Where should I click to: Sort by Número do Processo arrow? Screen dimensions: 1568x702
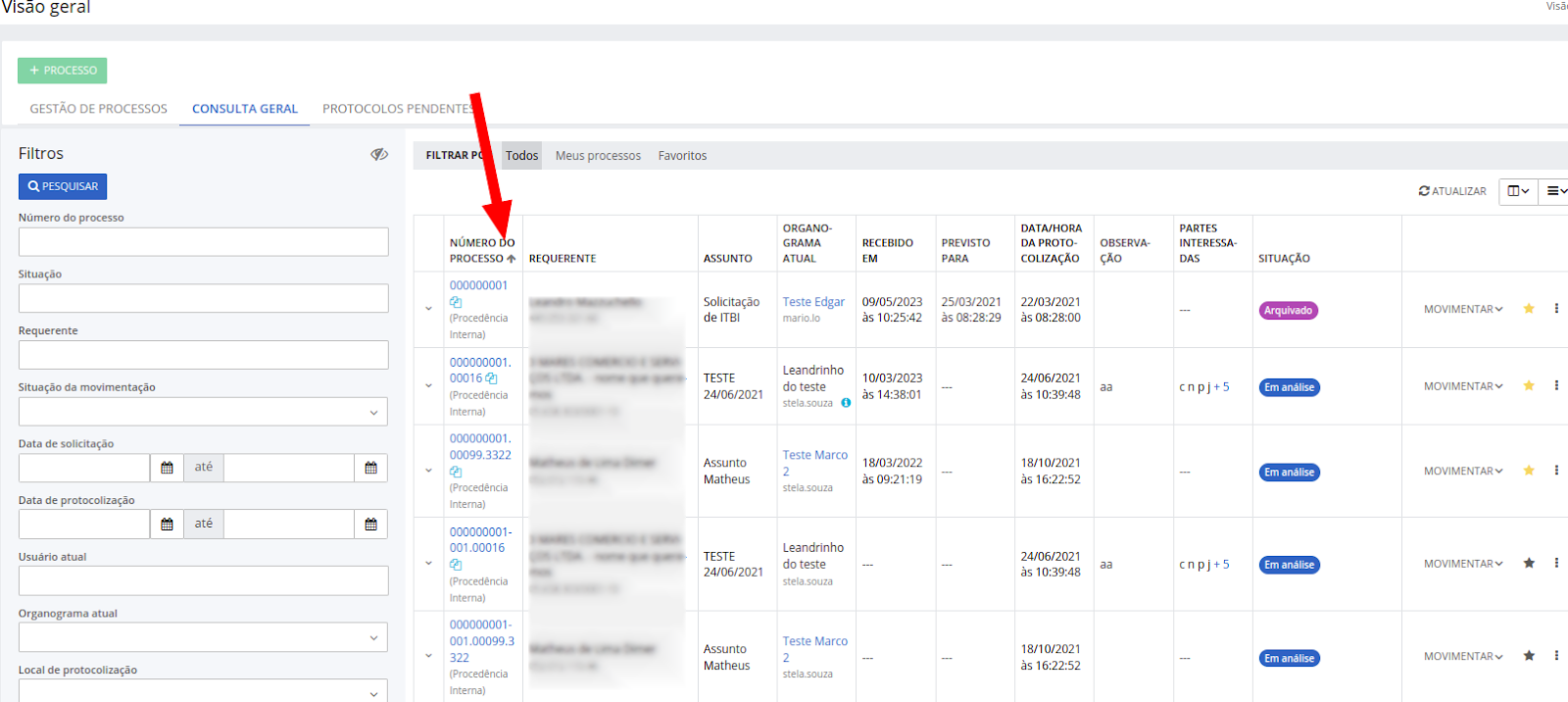coord(511,259)
